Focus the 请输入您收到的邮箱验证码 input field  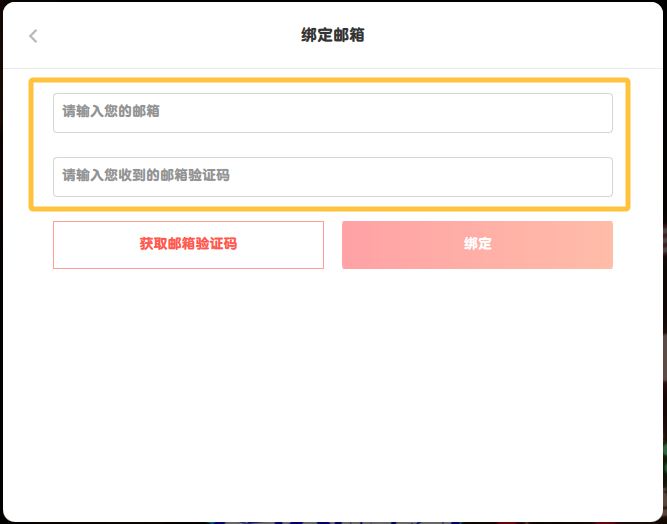pyautogui.click(x=332, y=177)
